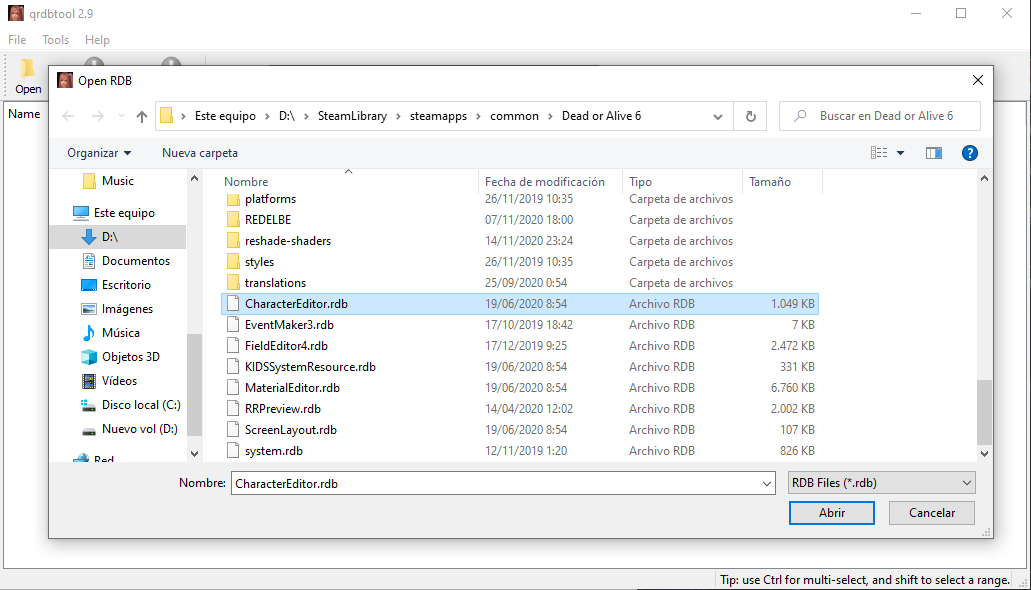The width and height of the screenshot is (1031, 590).
Task: Click the Cancelar button
Action: [932, 512]
